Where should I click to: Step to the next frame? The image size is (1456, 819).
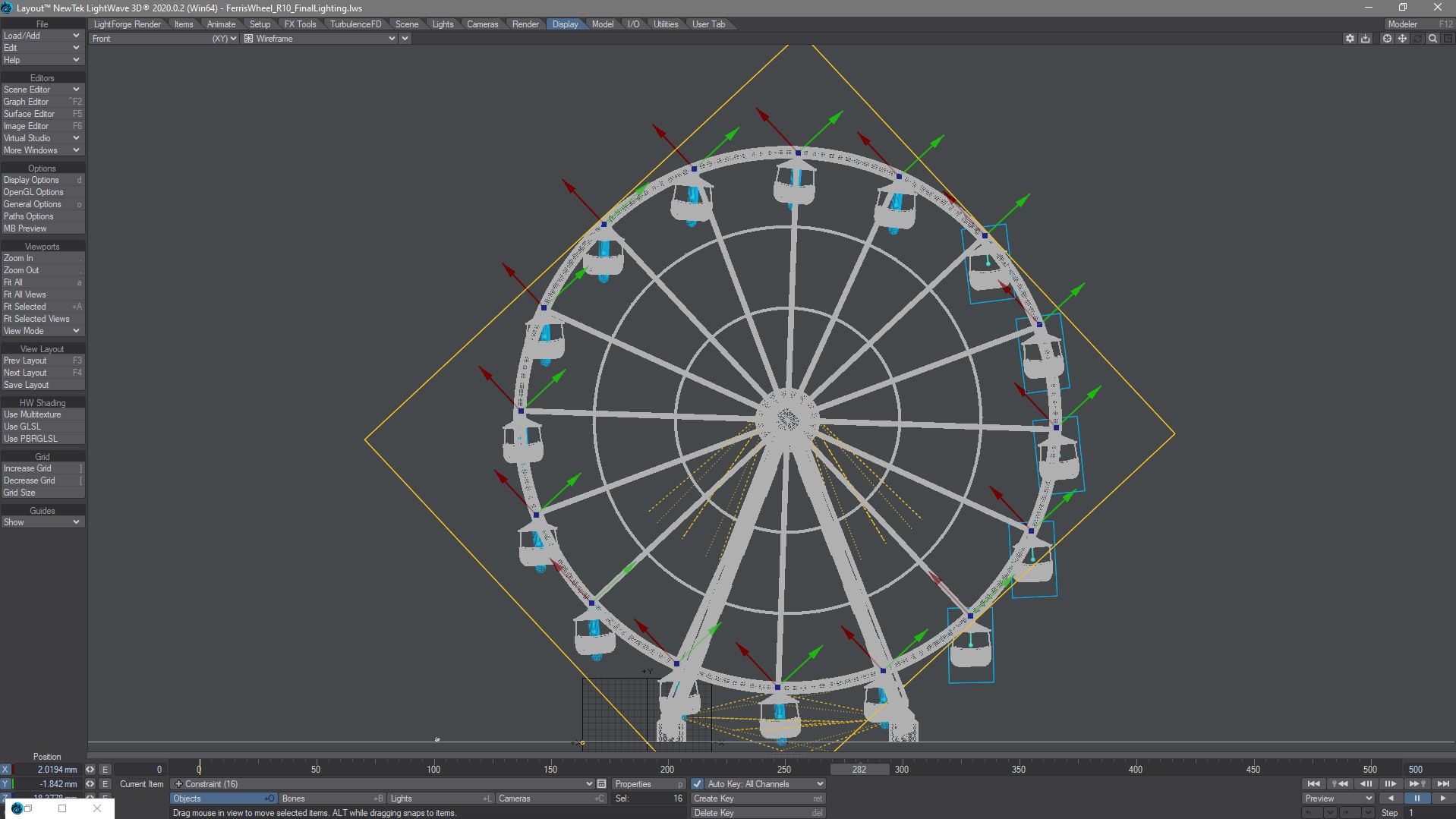[x=1391, y=784]
